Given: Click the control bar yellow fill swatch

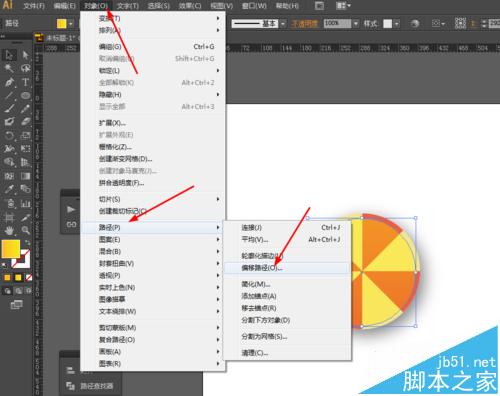Looking at the screenshot, I should coord(62,24).
